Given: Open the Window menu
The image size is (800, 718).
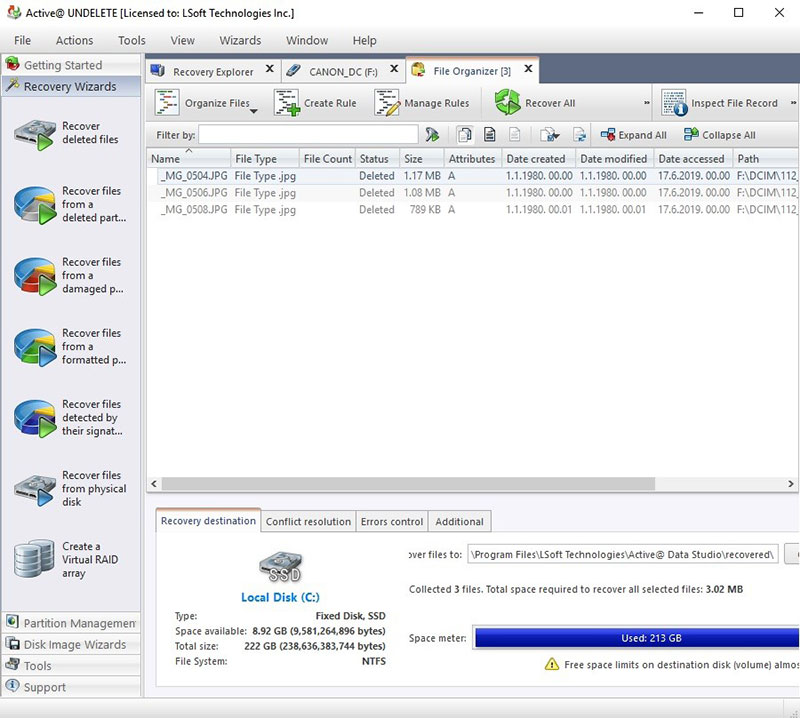Looking at the screenshot, I should [307, 40].
